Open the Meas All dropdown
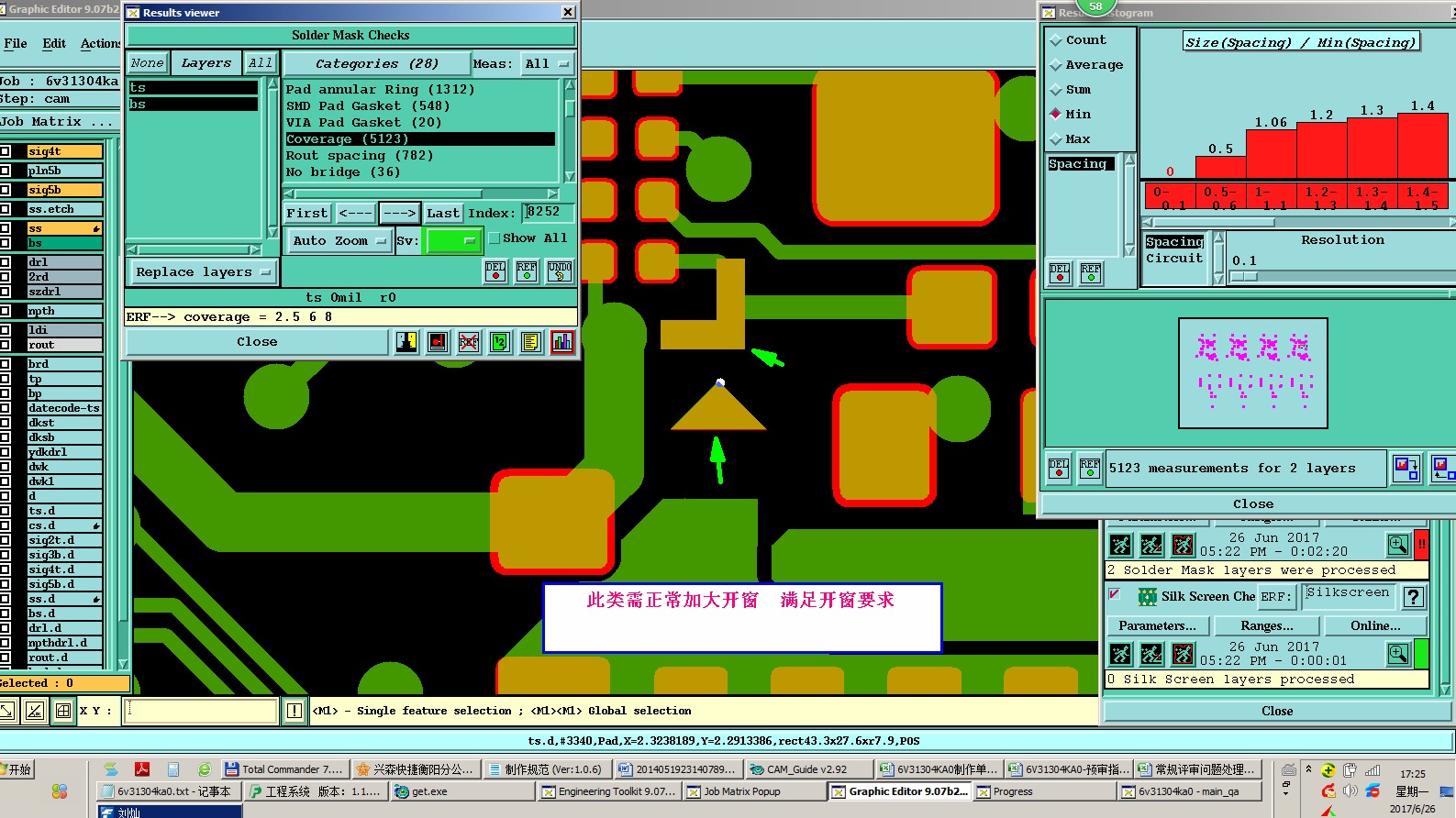Screen dimensions: 1456x818 547,64
